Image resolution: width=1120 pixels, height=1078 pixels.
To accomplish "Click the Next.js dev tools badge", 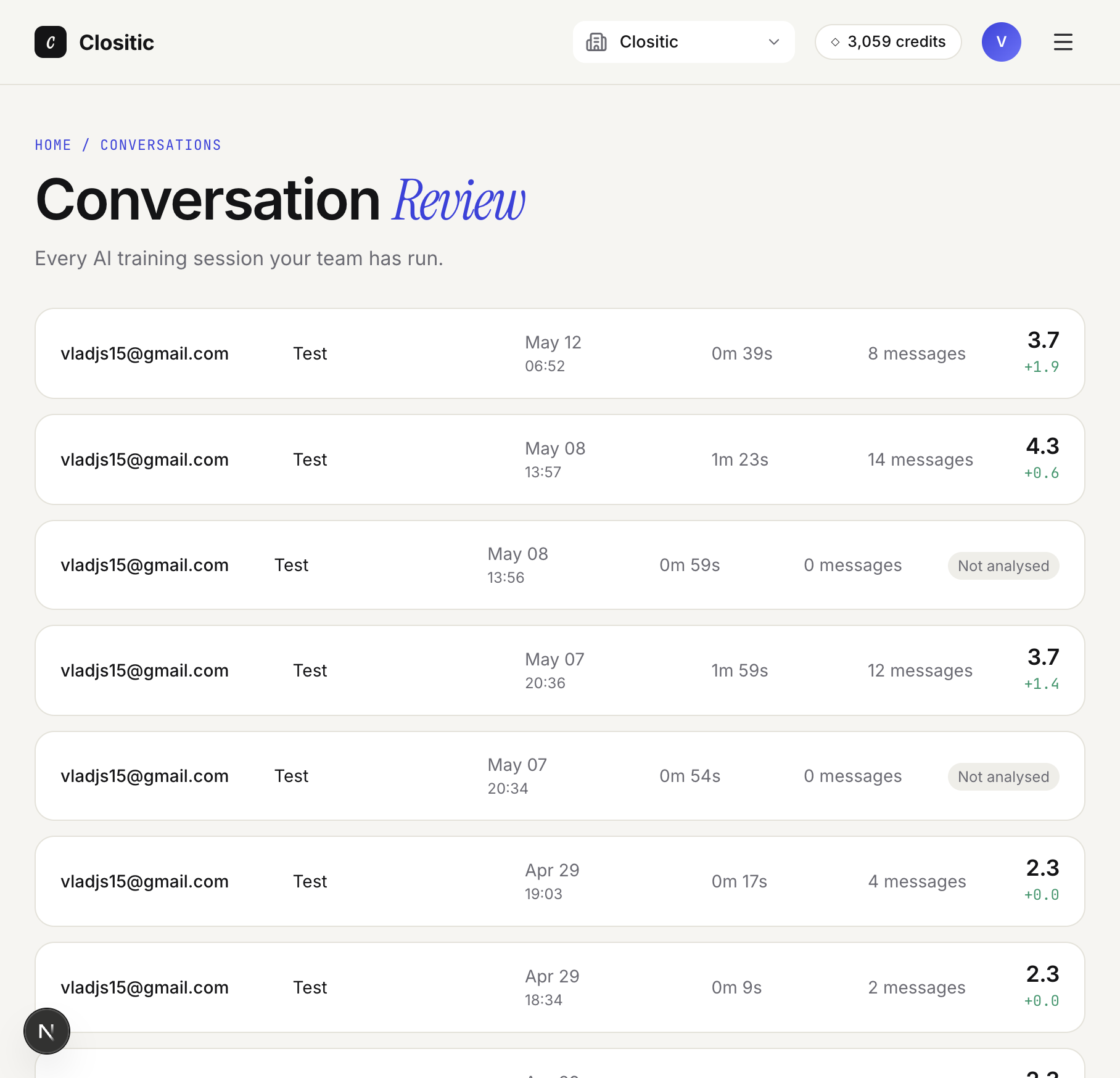I will coord(47,1031).
